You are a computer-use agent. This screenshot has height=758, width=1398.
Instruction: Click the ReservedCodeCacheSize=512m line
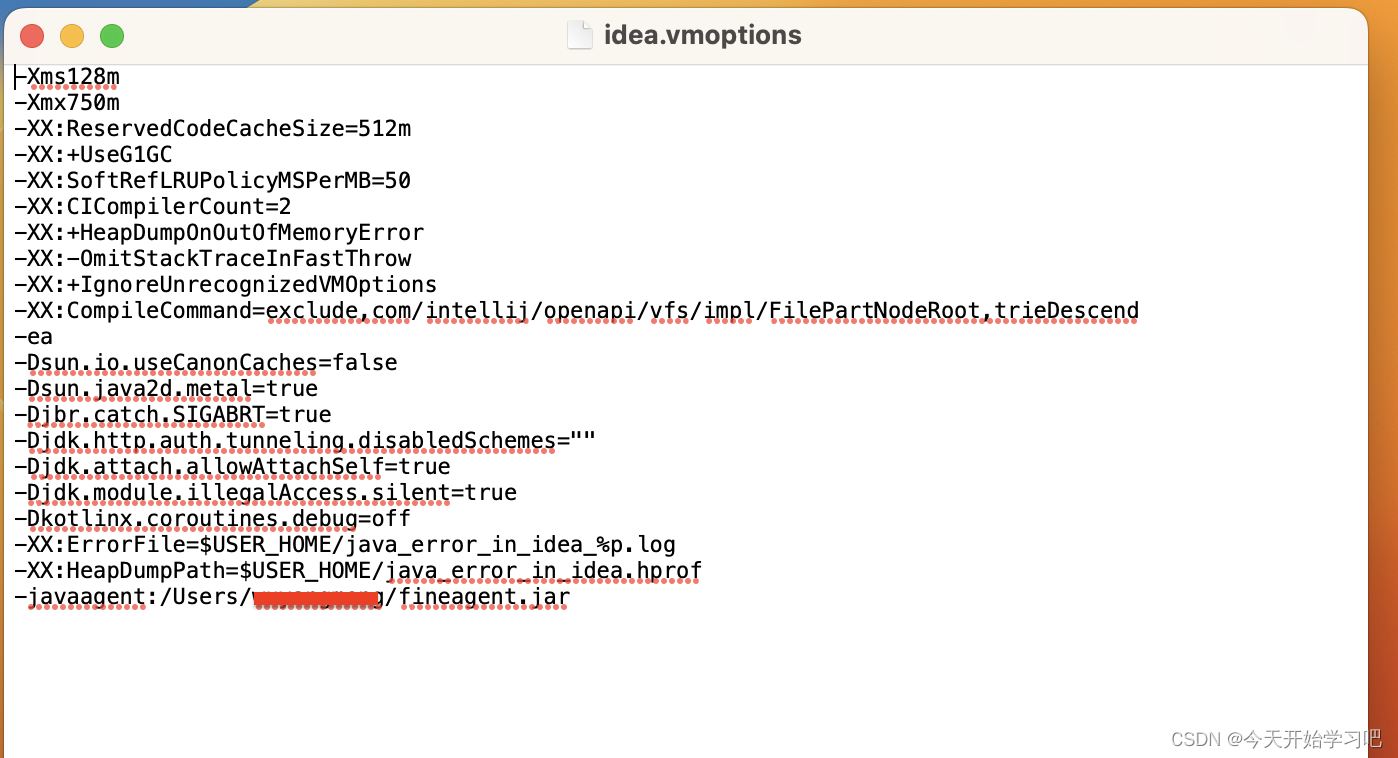pos(213,129)
